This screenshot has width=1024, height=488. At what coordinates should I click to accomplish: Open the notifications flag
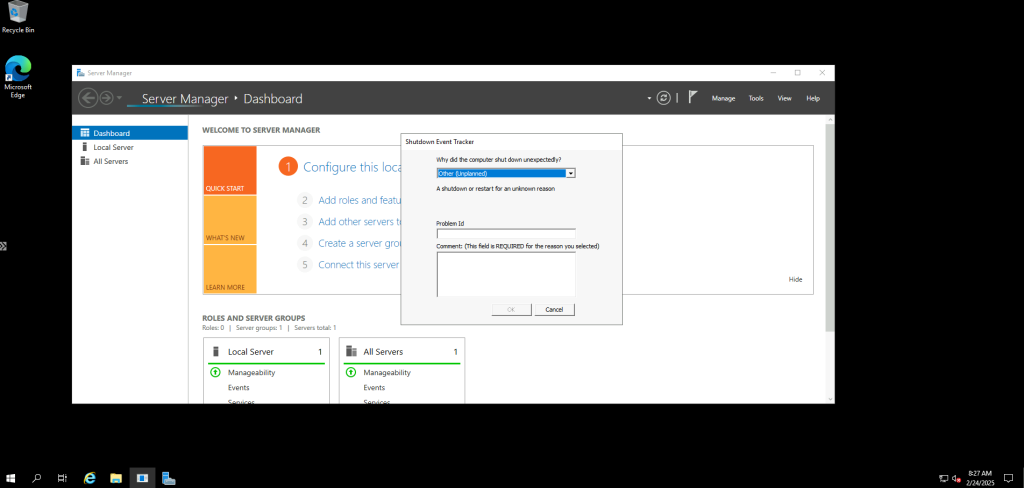coord(693,97)
